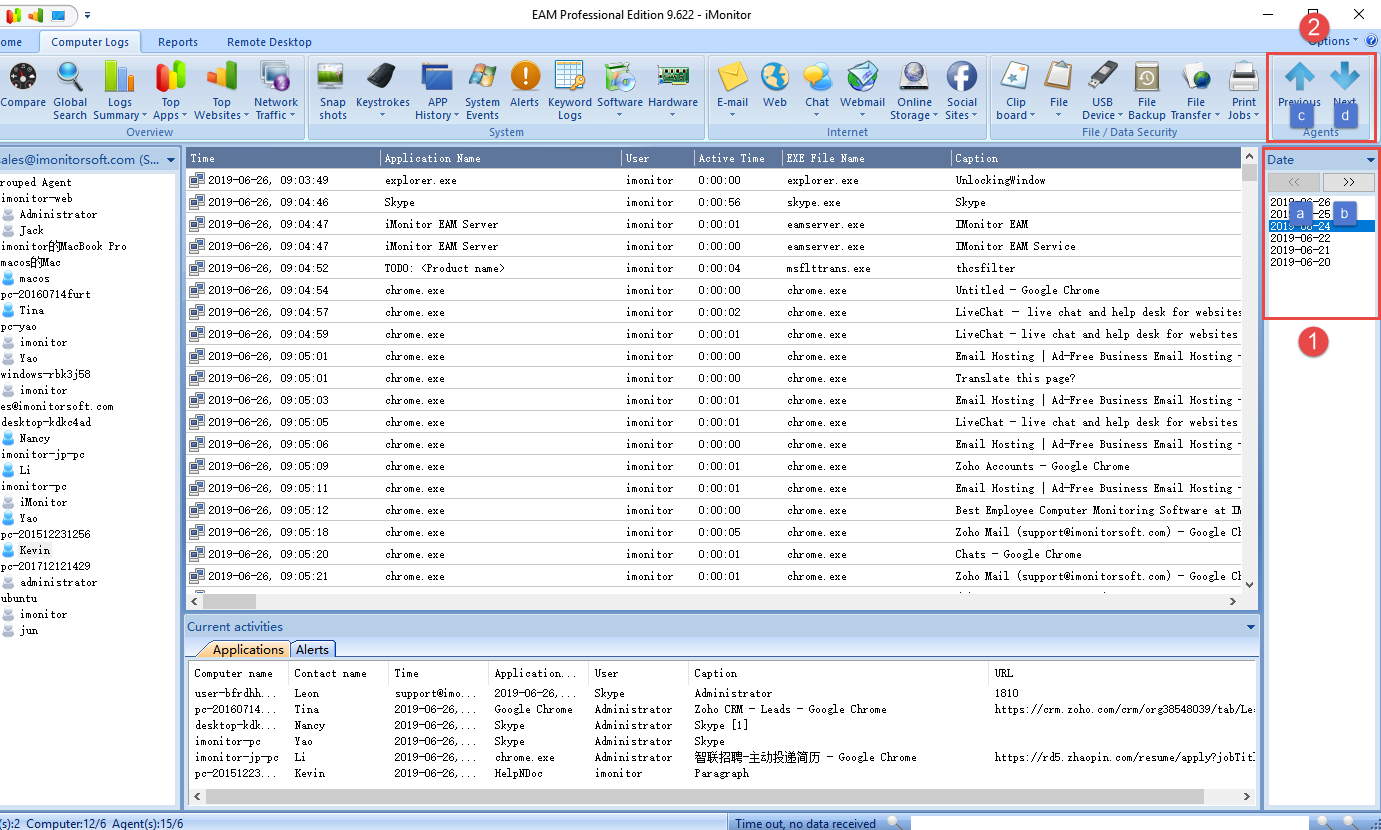The width and height of the screenshot is (1381, 830).
Task: Open Clipboard logs
Action: [1016, 90]
